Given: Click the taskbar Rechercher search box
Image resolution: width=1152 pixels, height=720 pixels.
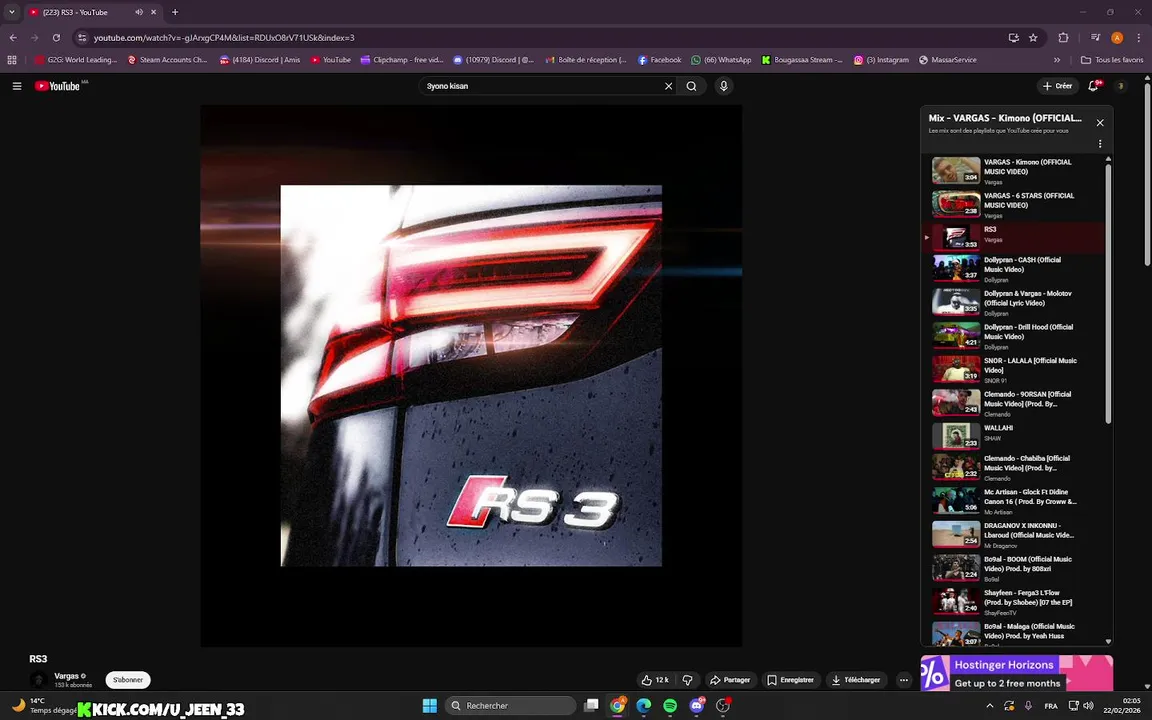Looking at the screenshot, I should point(511,706).
